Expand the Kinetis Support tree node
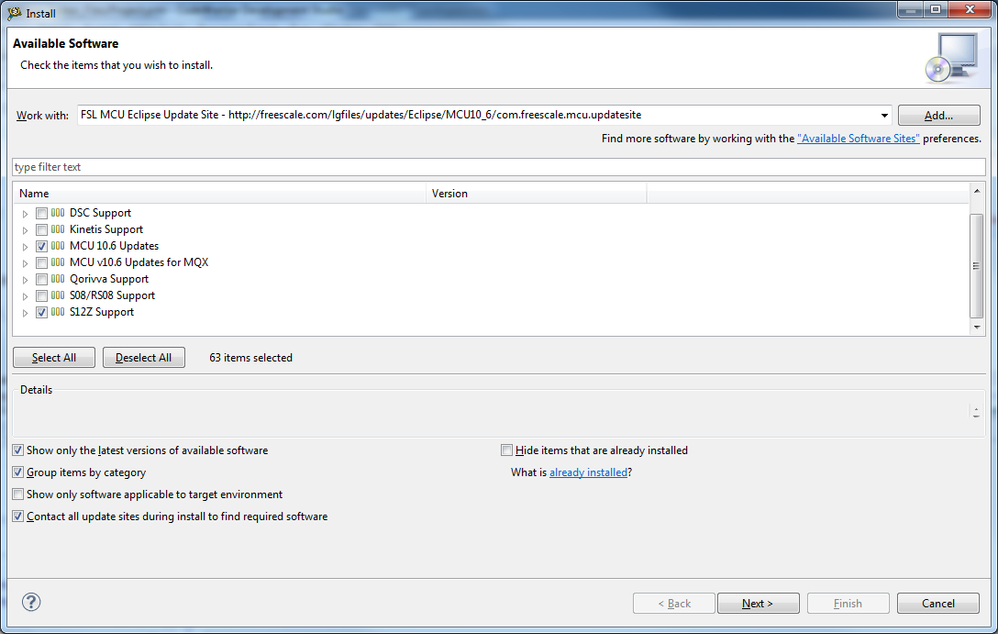The image size is (998, 634). 25,230
